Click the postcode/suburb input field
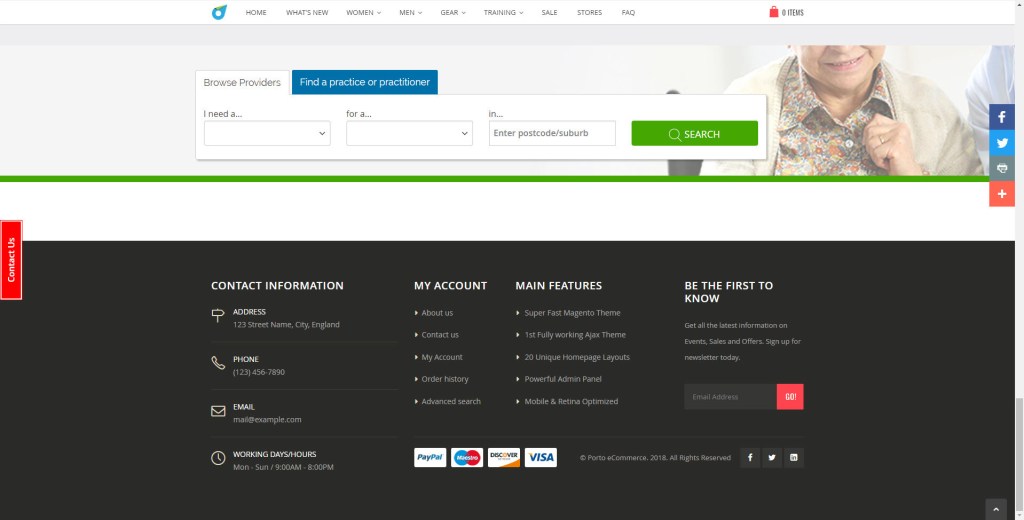Viewport: 1024px width, 520px height. [x=552, y=133]
